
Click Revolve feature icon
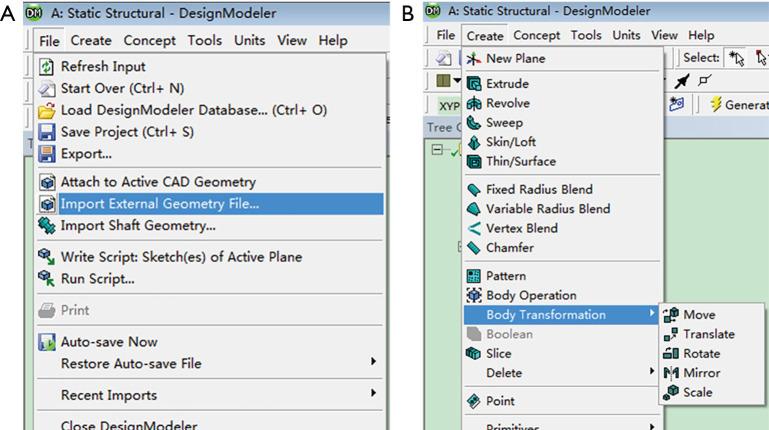tap(474, 103)
